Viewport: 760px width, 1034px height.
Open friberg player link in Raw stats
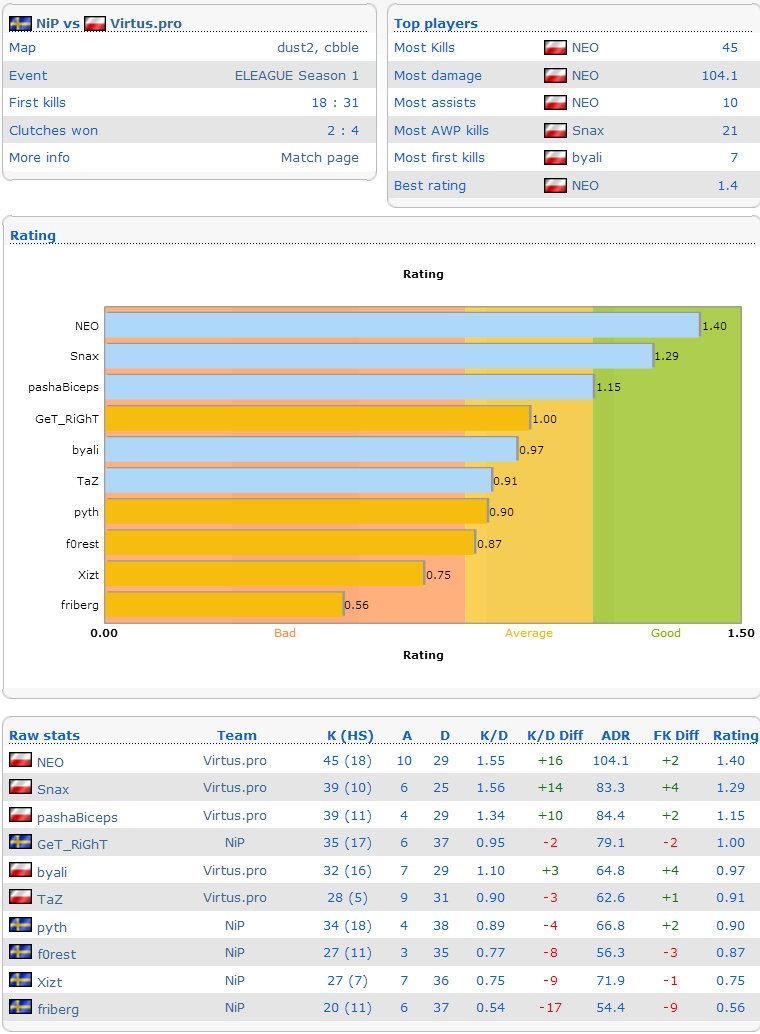click(x=58, y=1009)
